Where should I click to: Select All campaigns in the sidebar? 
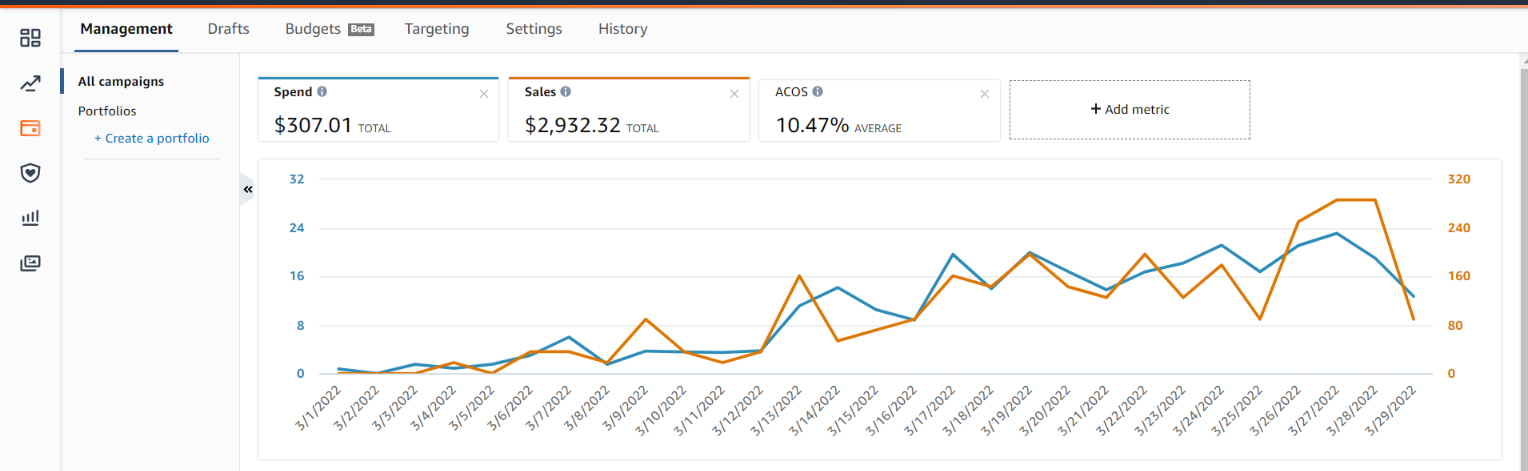(121, 82)
